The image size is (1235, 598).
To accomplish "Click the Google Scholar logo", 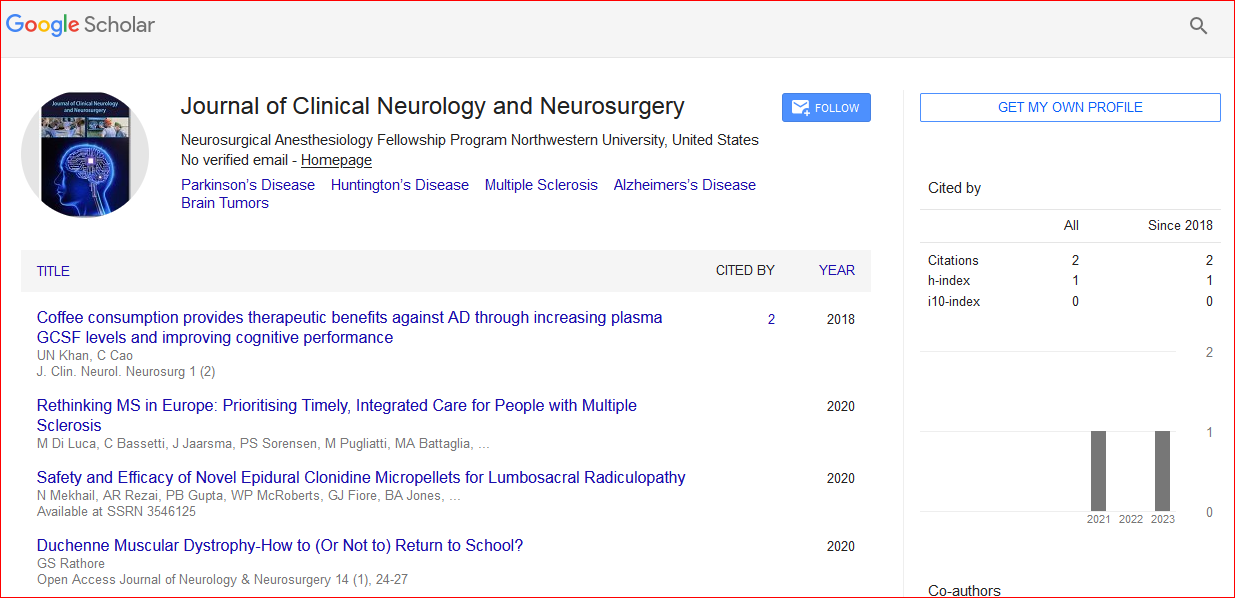I will pos(80,25).
